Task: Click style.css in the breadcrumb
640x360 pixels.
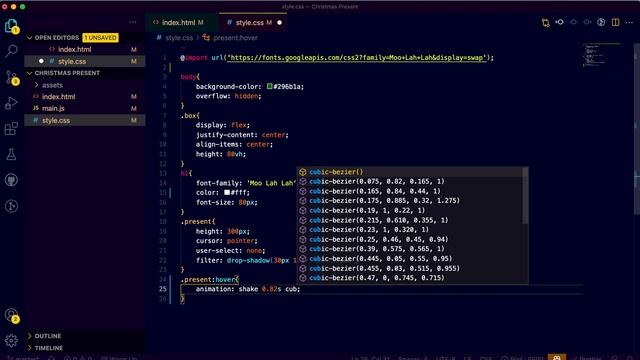Action: pos(179,38)
